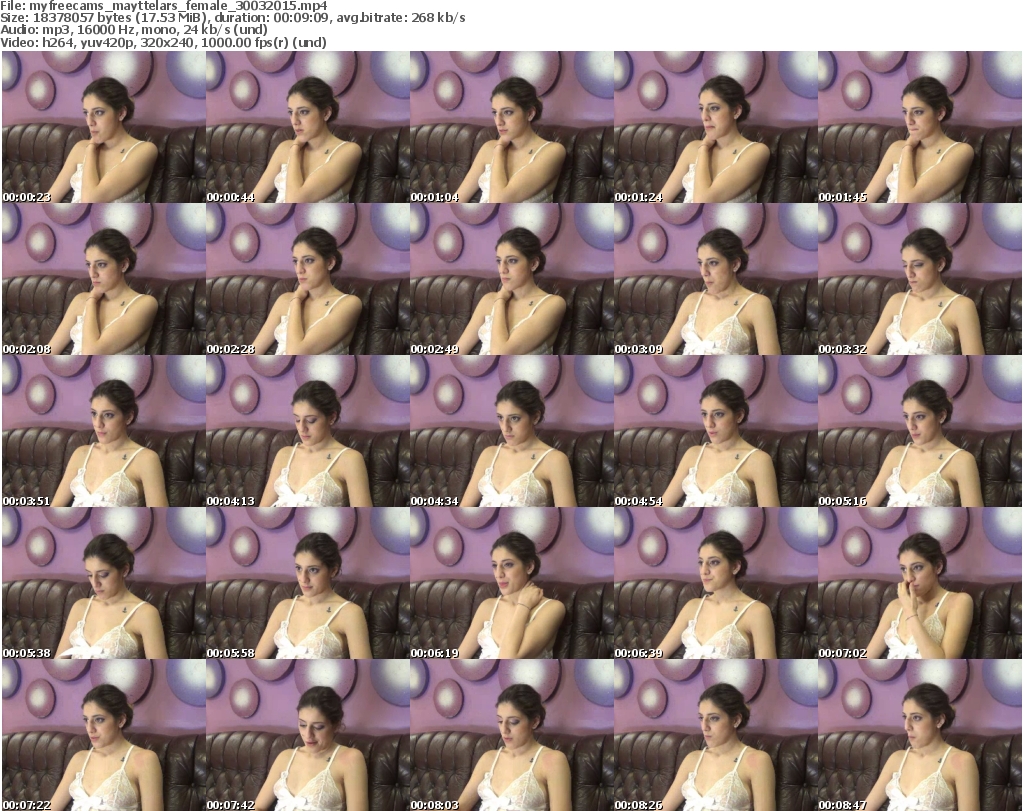Open the thumbnail stamped 00:05:16
This screenshot has height=811, width=1024.
click(920, 431)
